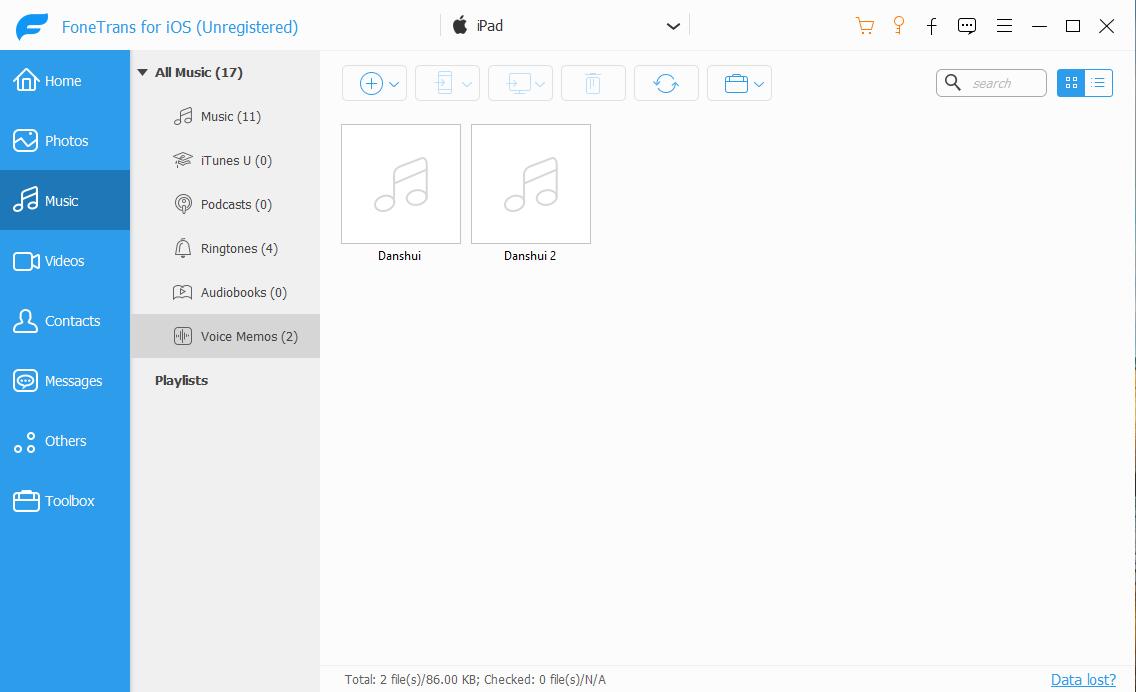Click the Delete trash icon
Image resolution: width=1136 pixels, height=692 pixels.
pyautogui.click(x=593, y=83)
